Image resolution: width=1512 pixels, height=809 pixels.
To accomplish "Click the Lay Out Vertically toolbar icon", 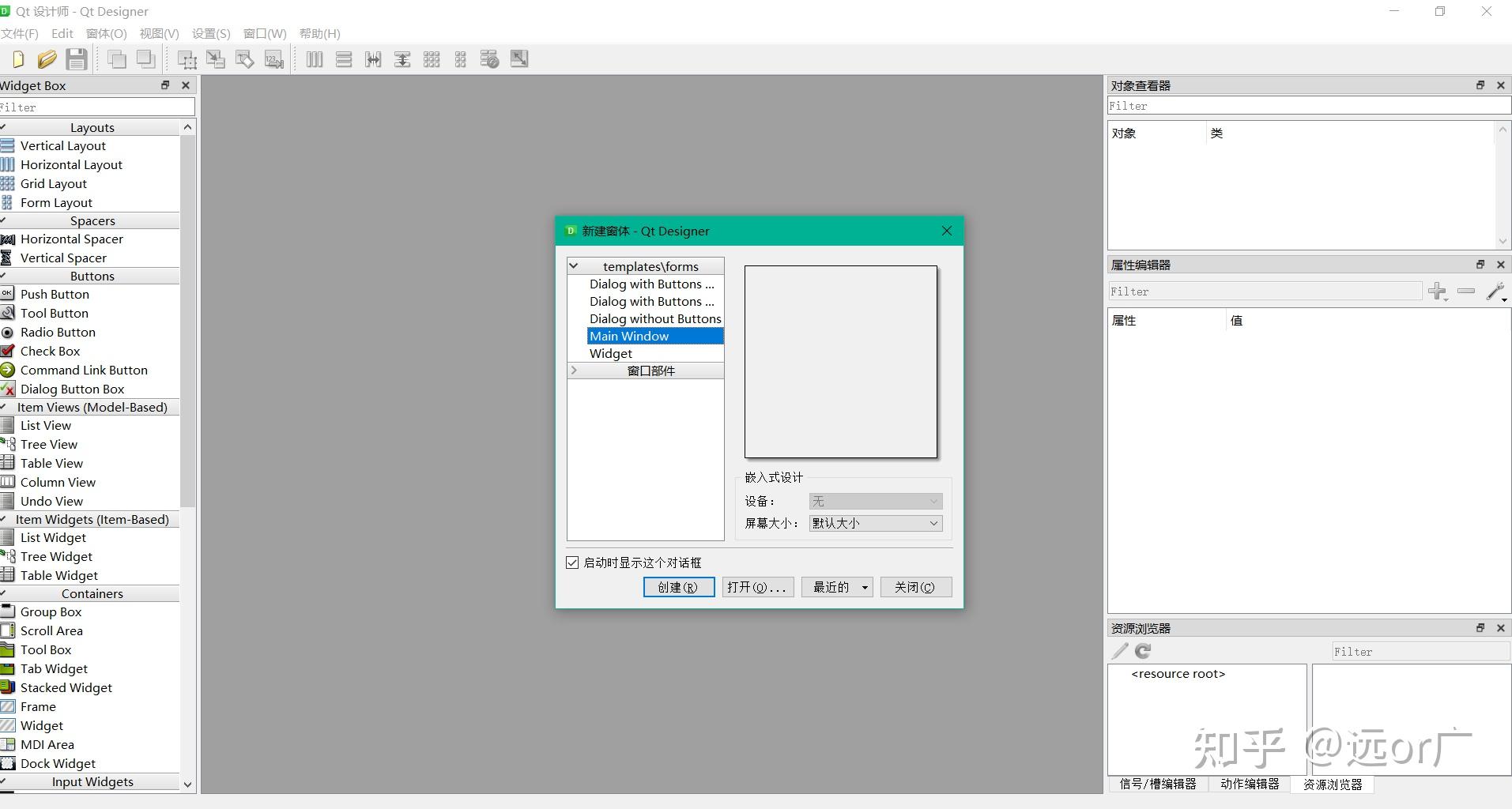I will click(x=343, y=58).
